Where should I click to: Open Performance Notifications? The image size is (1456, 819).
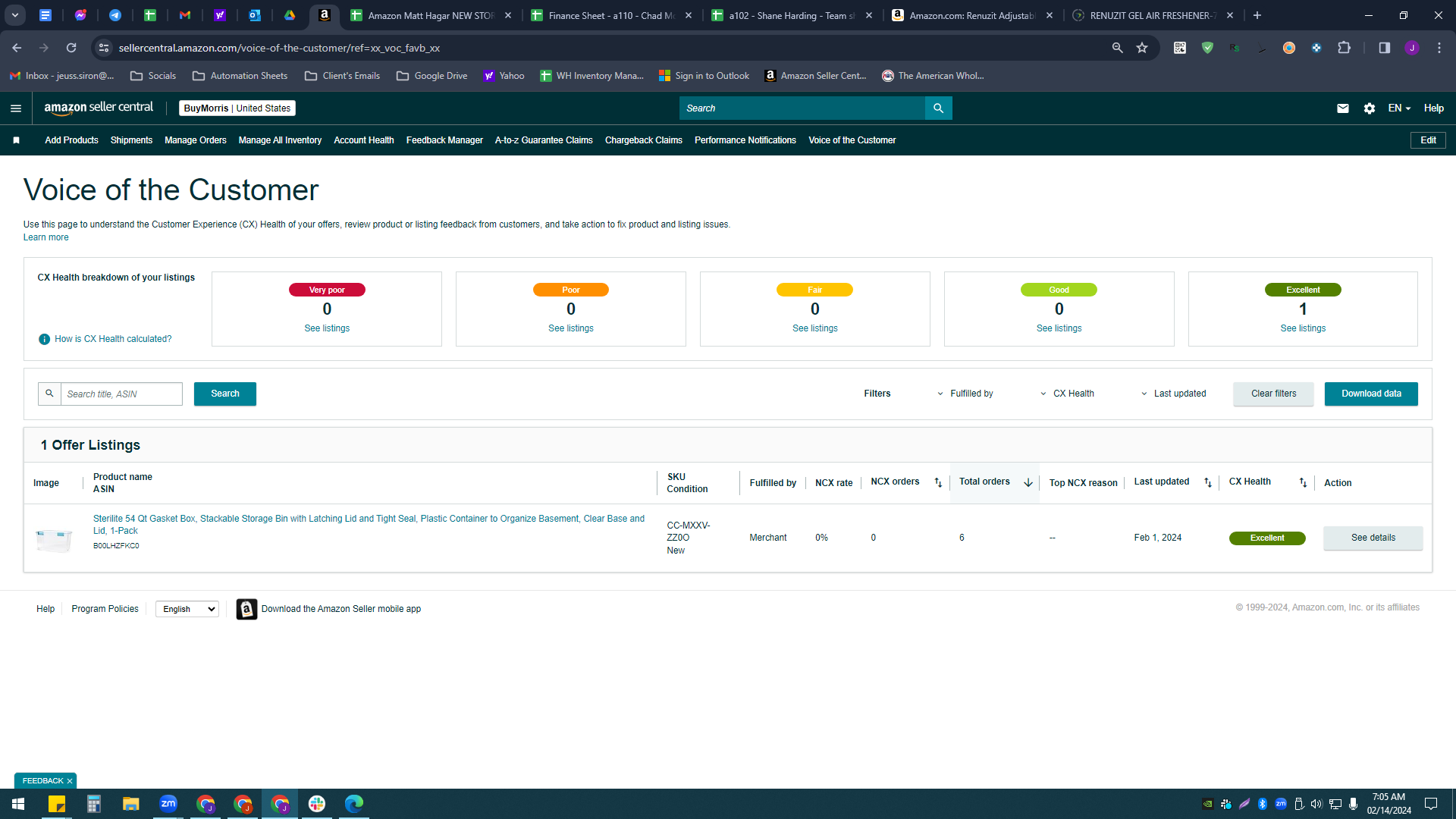(x=745, y=140)
